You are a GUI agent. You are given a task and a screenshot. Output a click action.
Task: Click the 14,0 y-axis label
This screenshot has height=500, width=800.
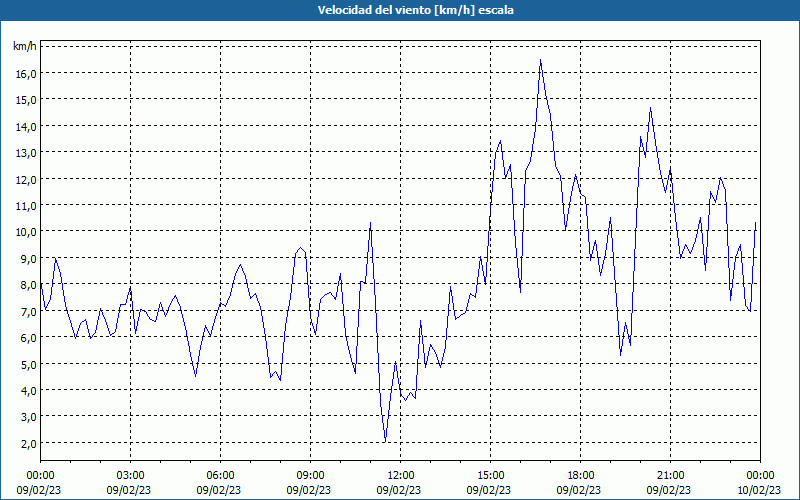pos(26,127)
